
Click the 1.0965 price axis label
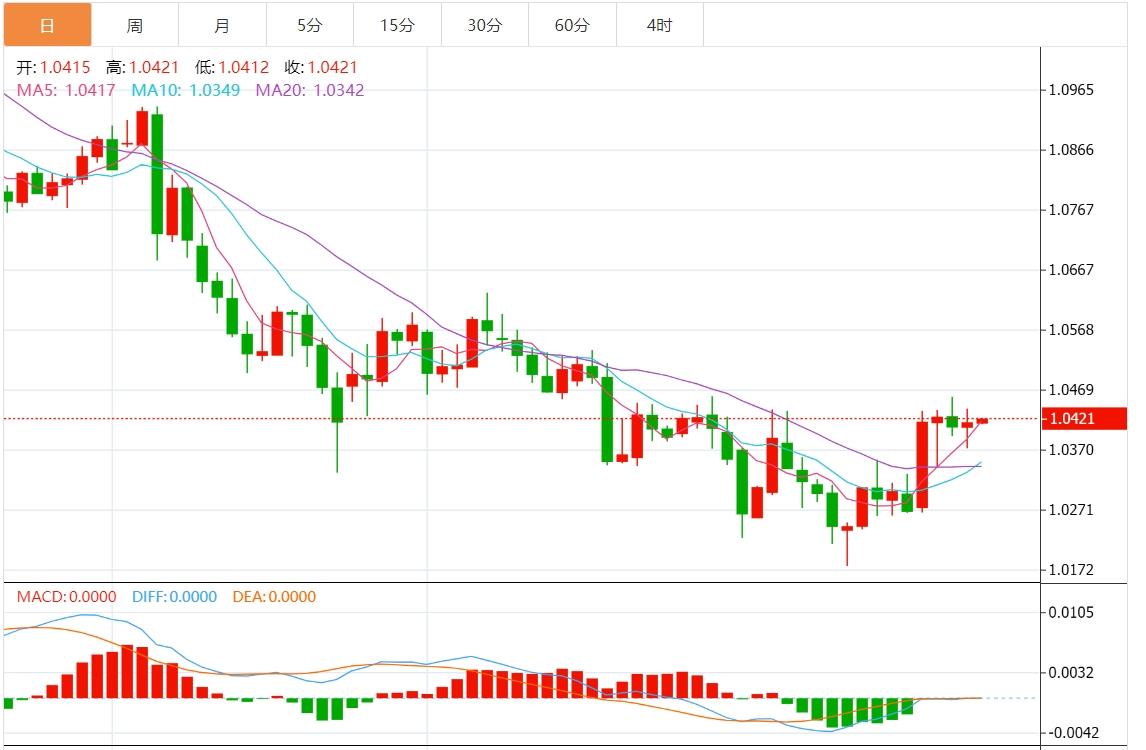click(x=1070, y=90)
